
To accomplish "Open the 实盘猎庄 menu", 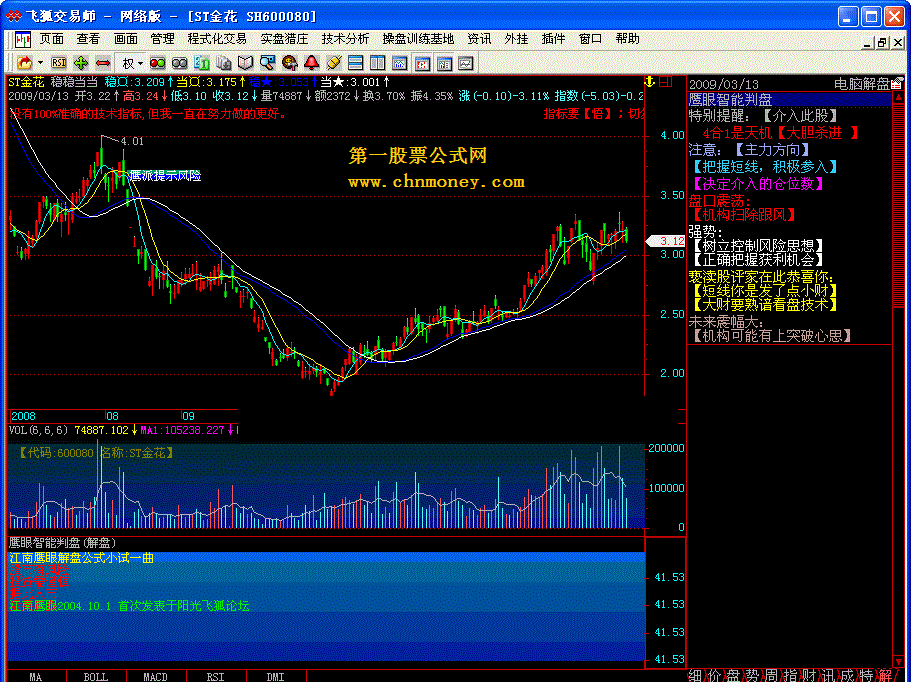I will click(x=284, y=39).
